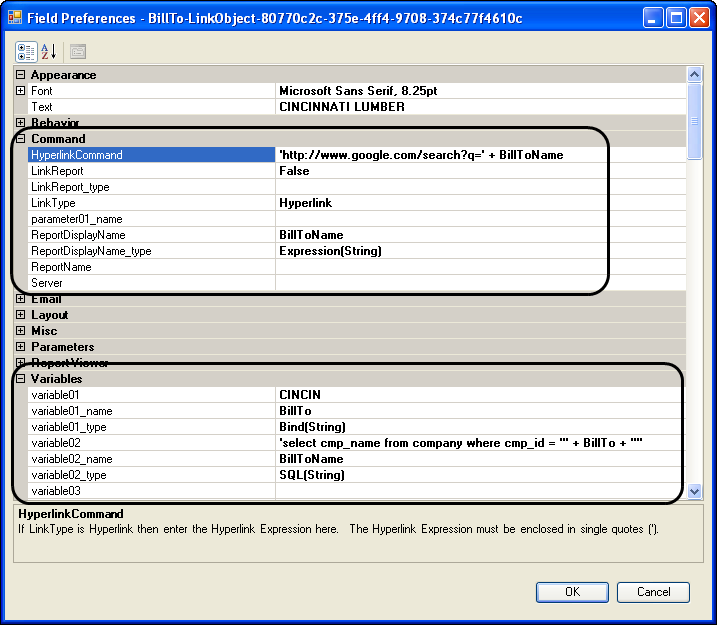Screen dimensions: 717x625
Task: Collapse the Command category
Action: (x=21, y=139)
